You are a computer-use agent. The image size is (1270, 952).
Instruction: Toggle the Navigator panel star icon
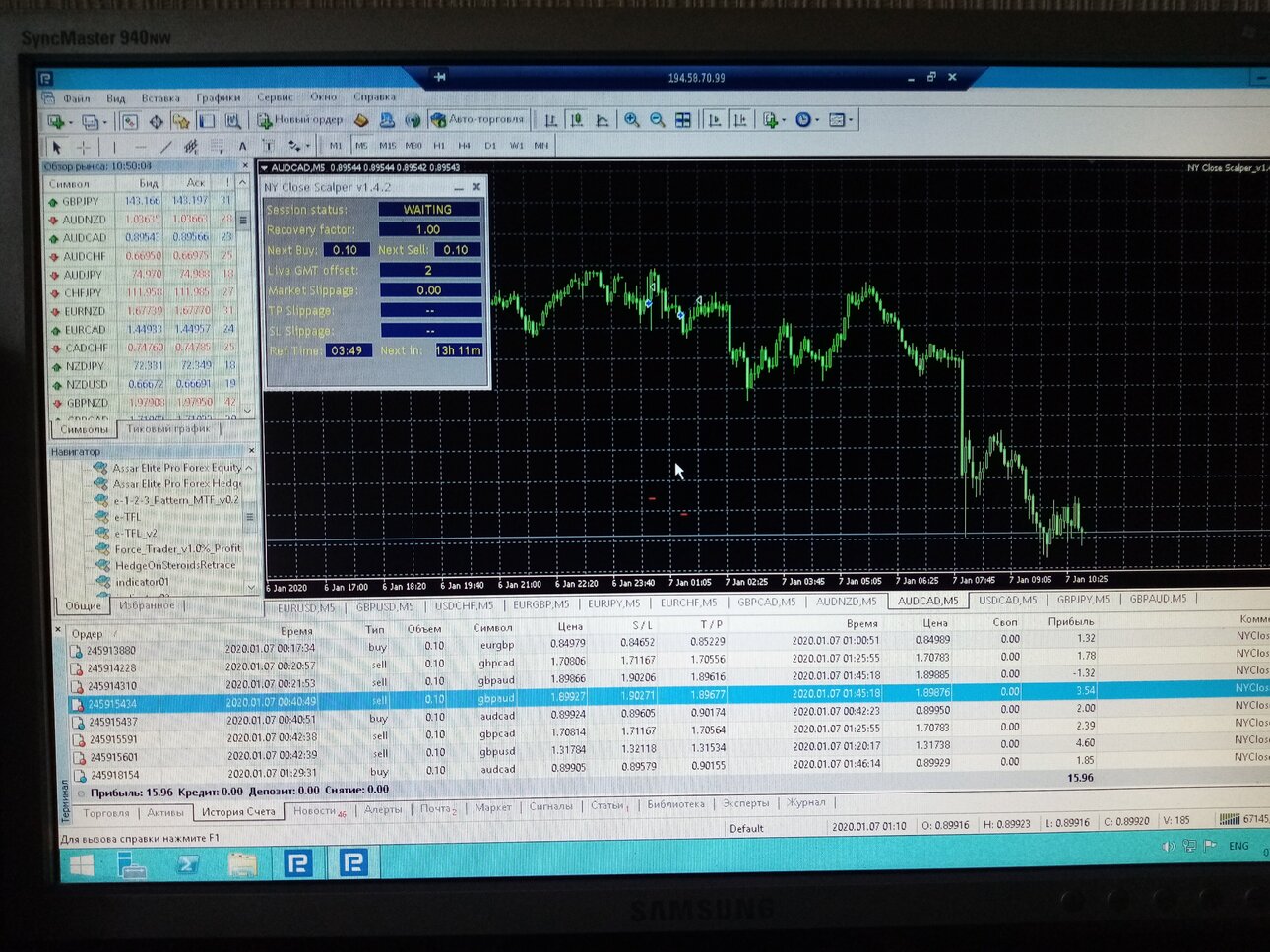tap(181, 121)
